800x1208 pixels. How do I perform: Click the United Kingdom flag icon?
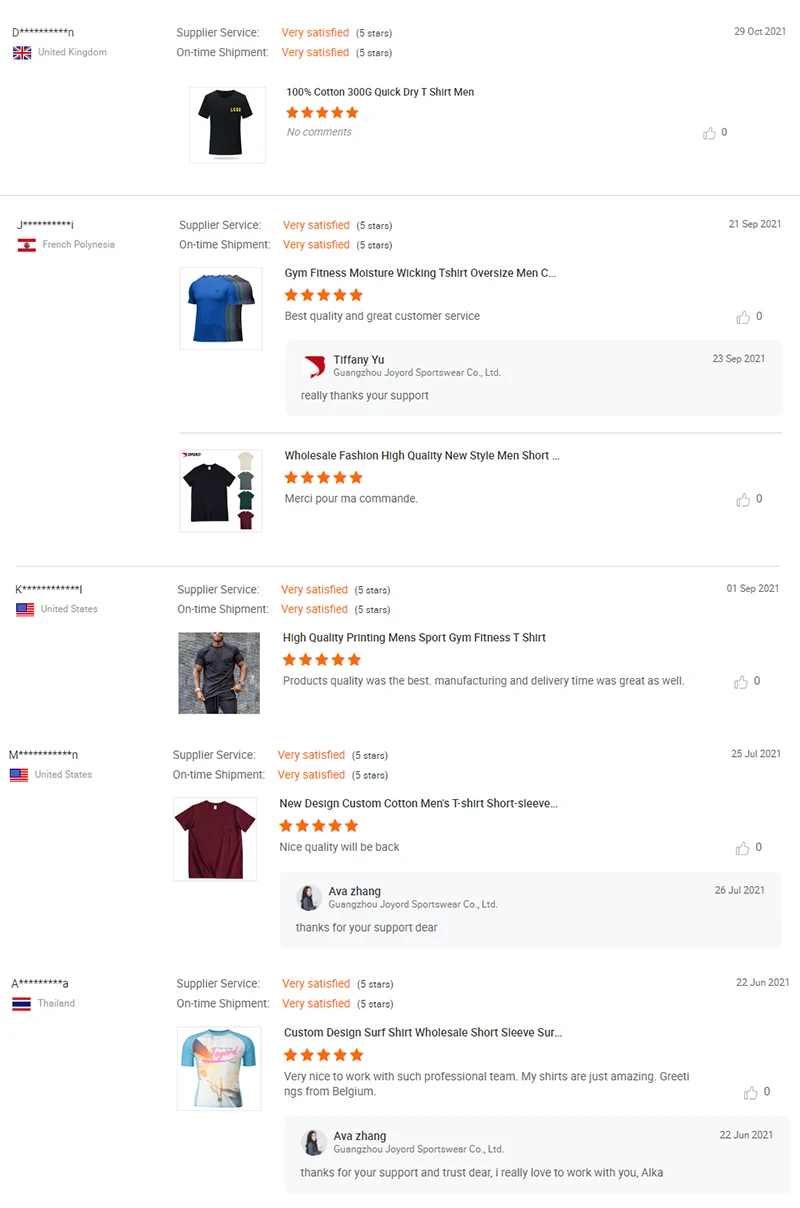tap(22, 53)
